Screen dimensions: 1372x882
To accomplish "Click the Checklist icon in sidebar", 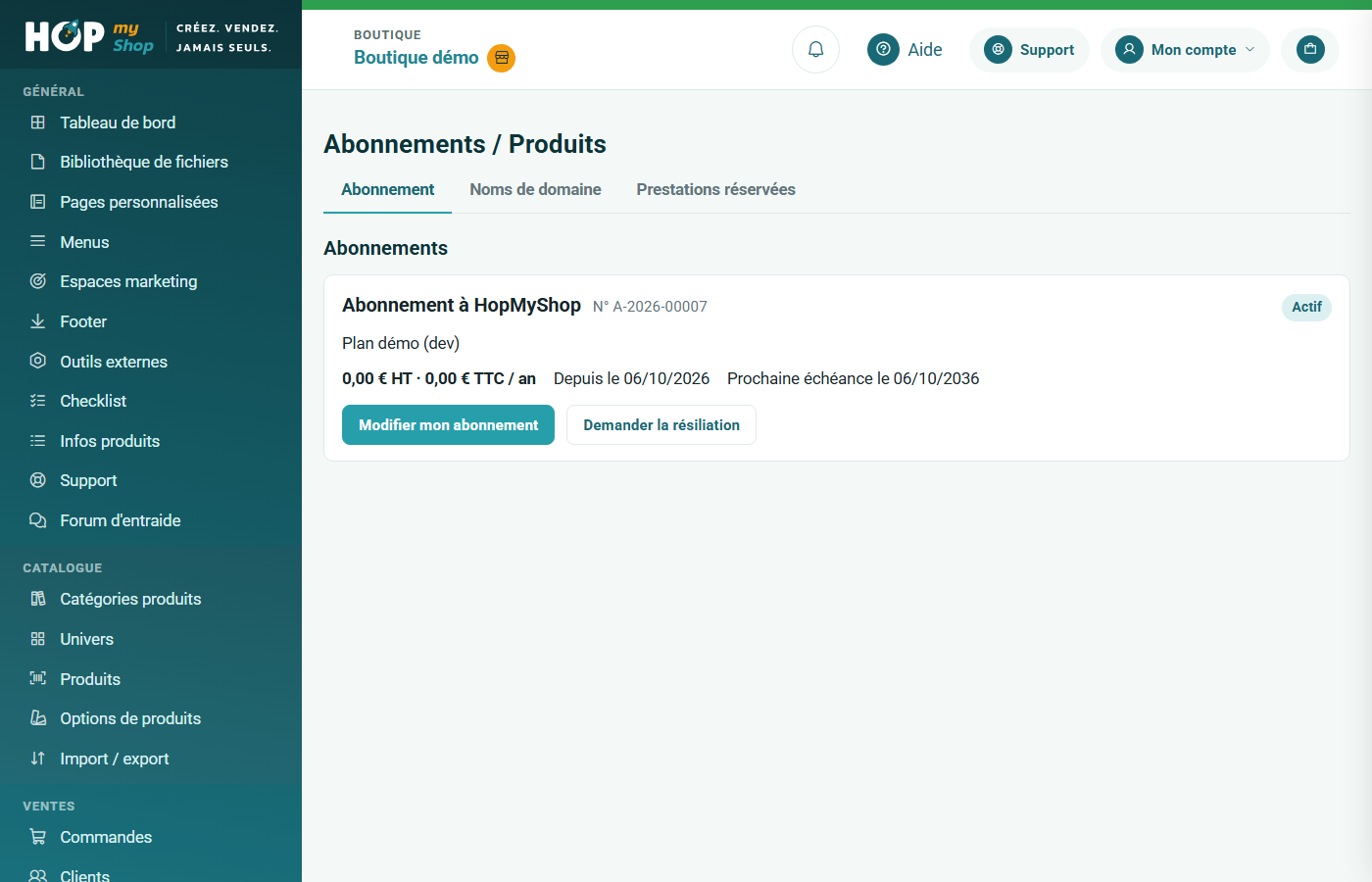I will pyautogui.click(x=38, y=401).
